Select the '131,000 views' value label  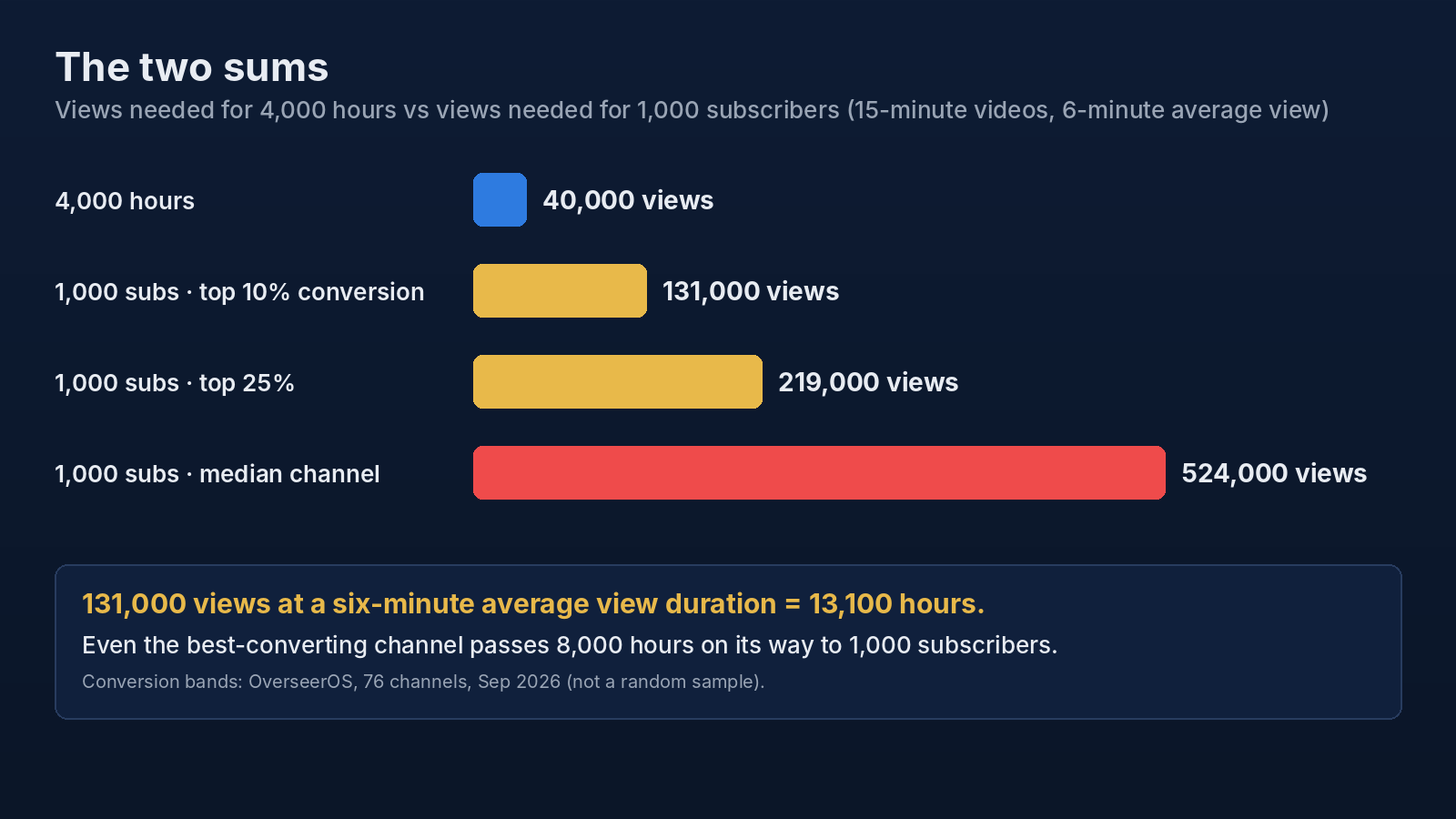coord(751,291)
